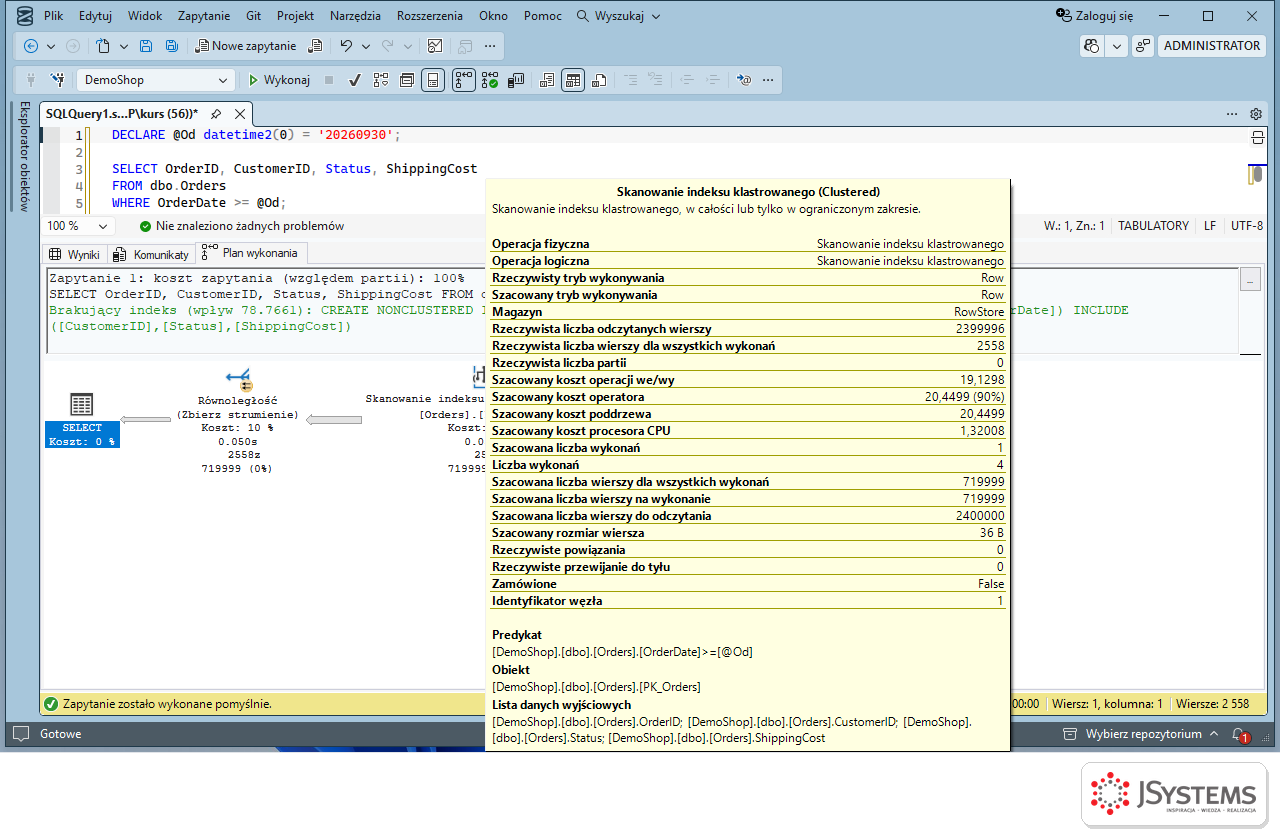
Task: Click the Execute (Wykonaj) button
Action: click(279, 80)
